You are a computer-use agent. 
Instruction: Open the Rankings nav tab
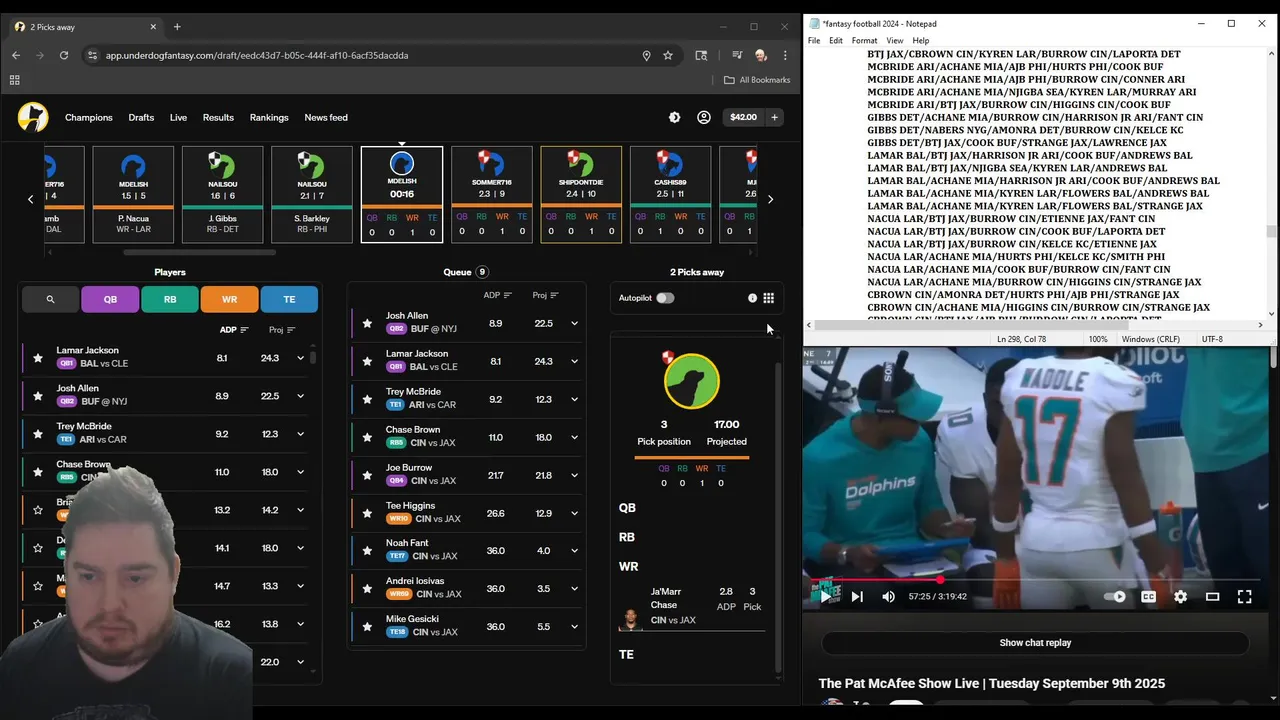click(269, 118)
